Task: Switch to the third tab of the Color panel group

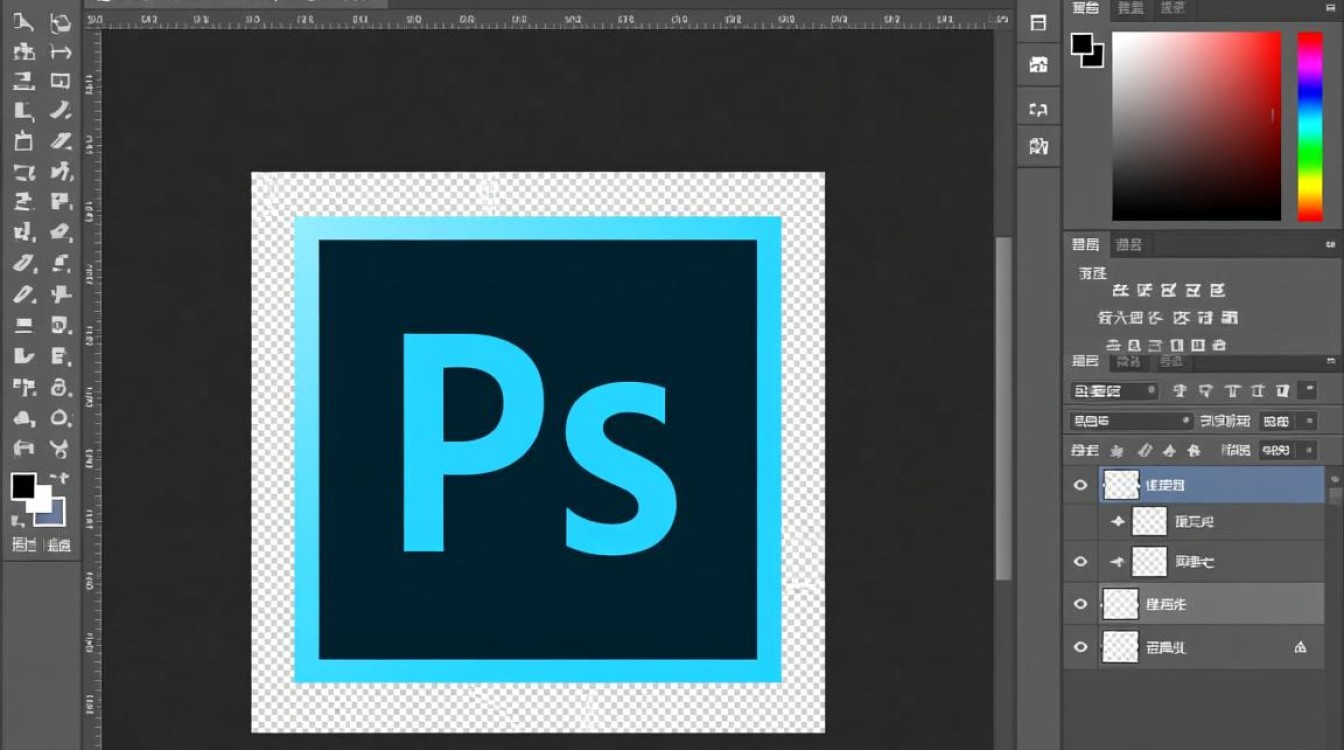Action: [x=1173, y=8]
